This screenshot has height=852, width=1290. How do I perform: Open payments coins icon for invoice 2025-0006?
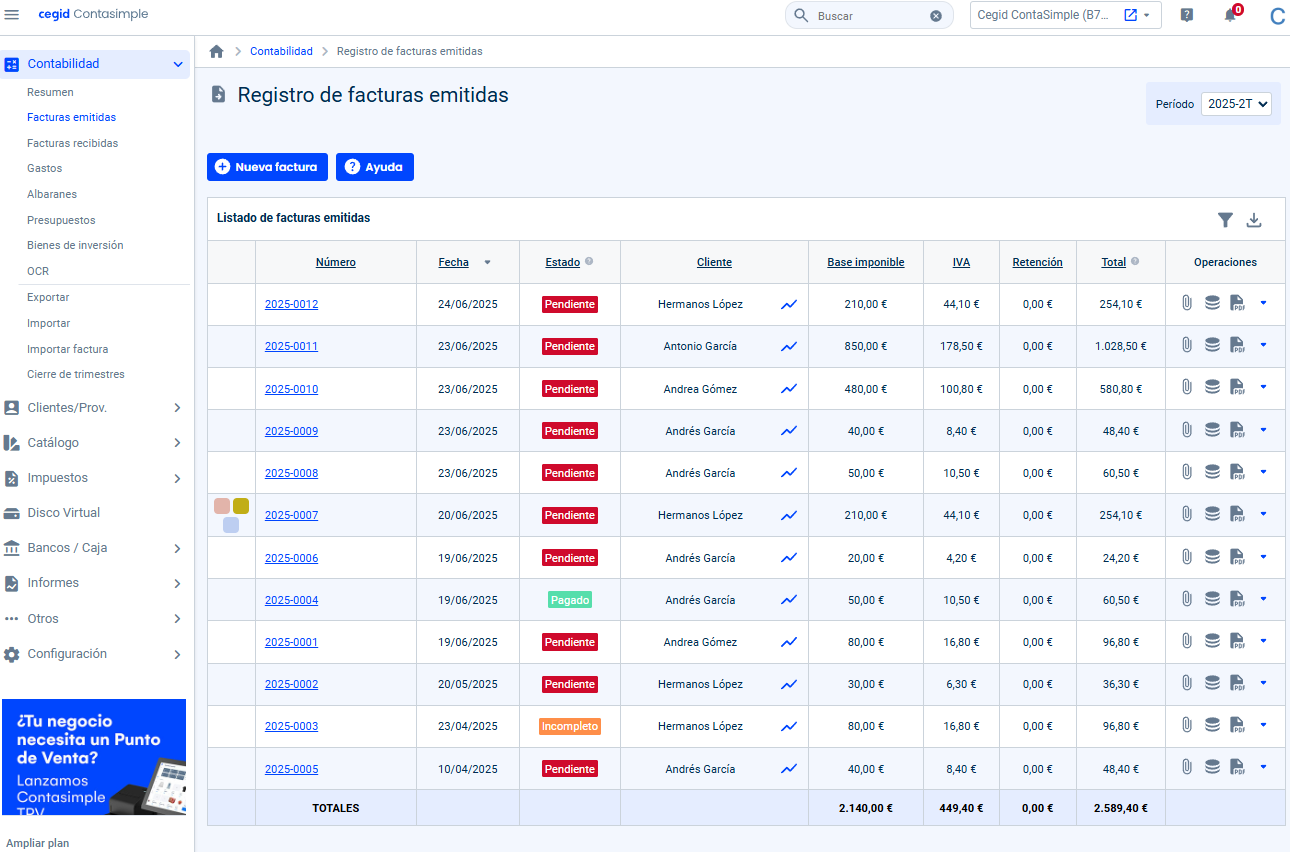[1212, 557]
